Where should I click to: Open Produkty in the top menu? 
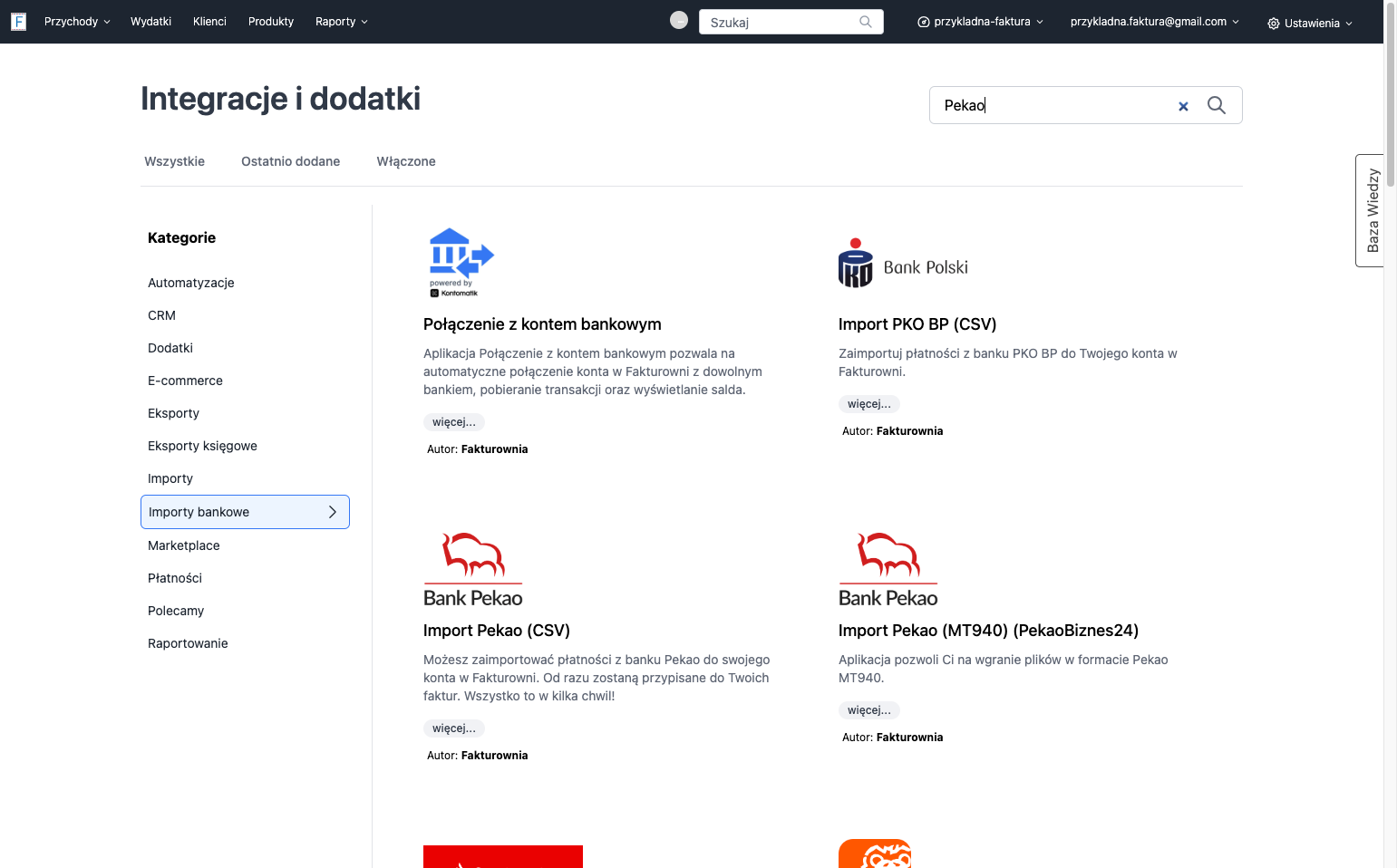coord(271,22)
